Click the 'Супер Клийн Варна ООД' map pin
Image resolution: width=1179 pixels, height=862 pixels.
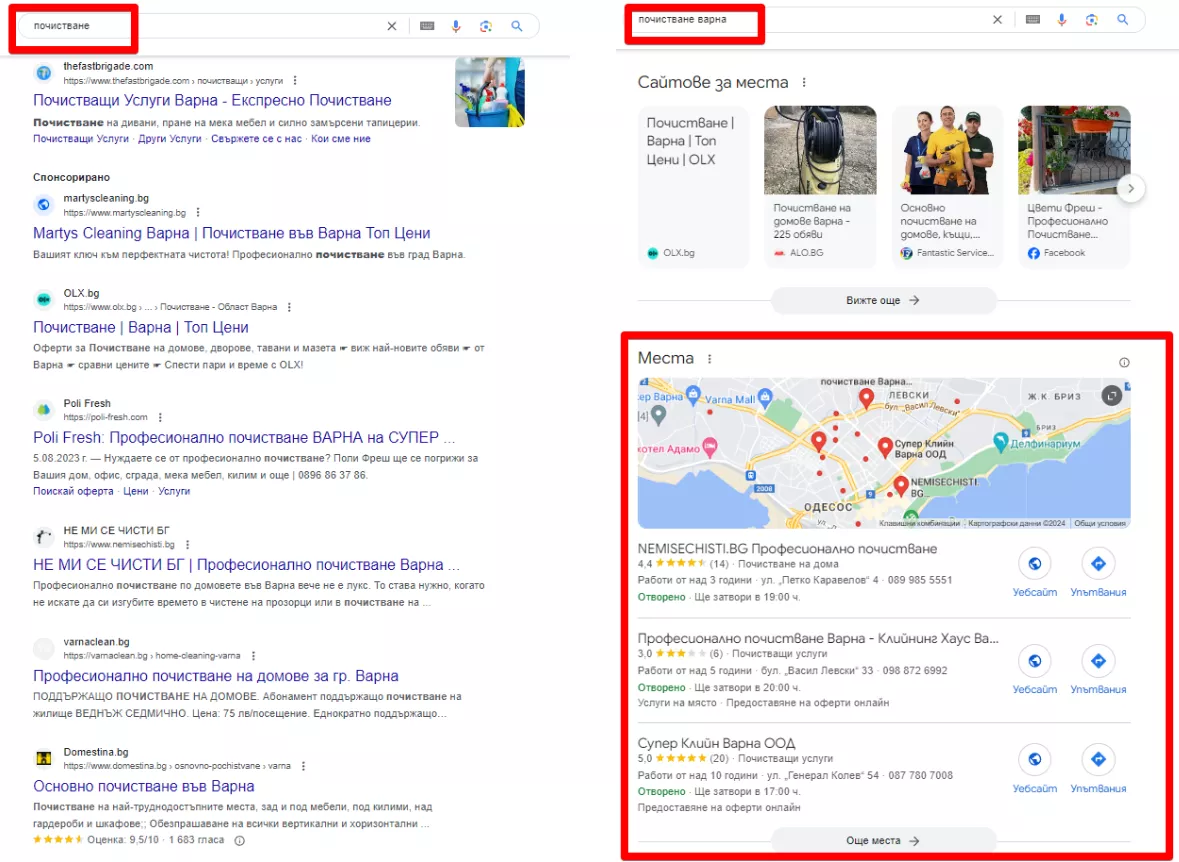[x=885, y=448]
